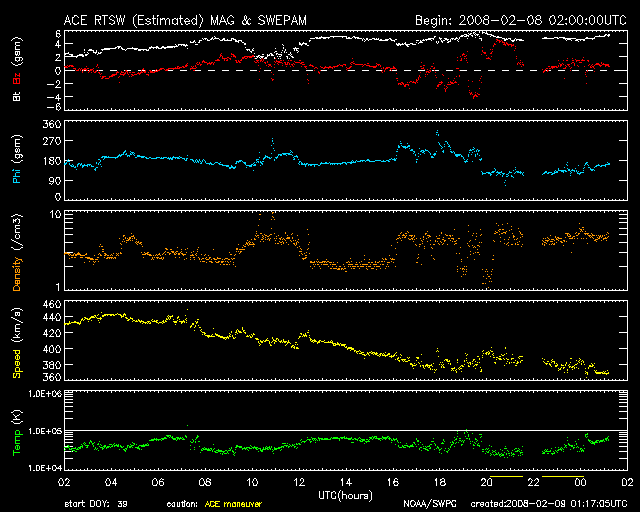Image resolution: width=640 pixels, height=512 pixels.
Task: Click the '270' tick label on Phi axis
Action: pyautogui.click(x=52, y=141)
